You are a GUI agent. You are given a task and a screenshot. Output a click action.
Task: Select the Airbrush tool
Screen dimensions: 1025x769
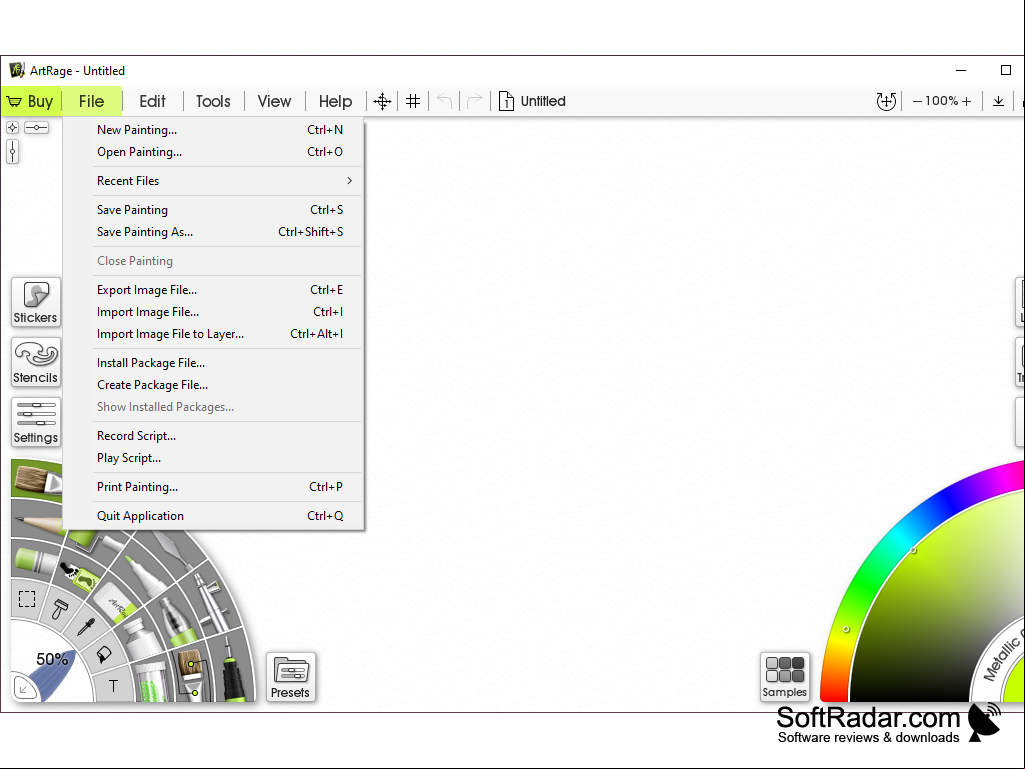pos(210,602)
